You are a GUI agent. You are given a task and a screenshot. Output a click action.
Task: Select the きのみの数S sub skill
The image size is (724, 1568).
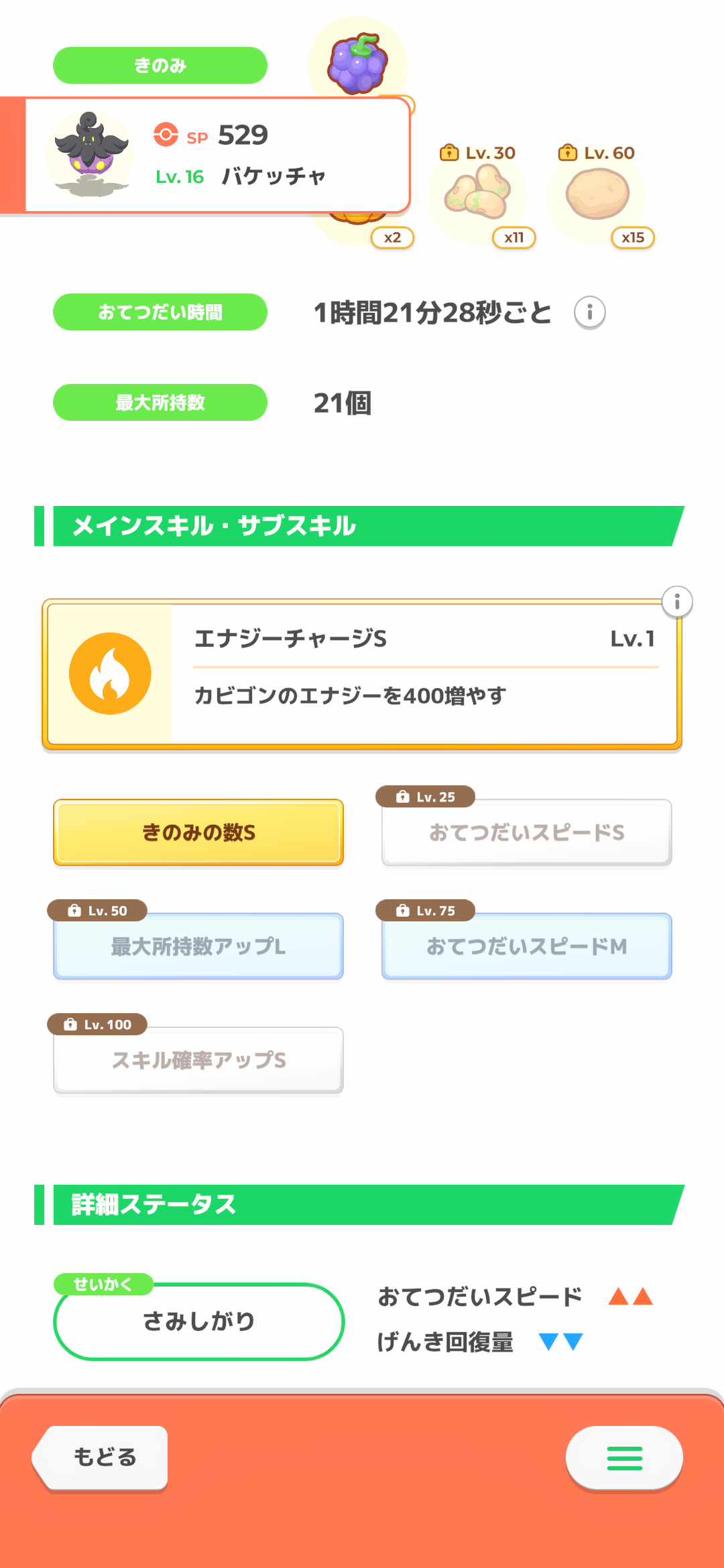[198, 832]
